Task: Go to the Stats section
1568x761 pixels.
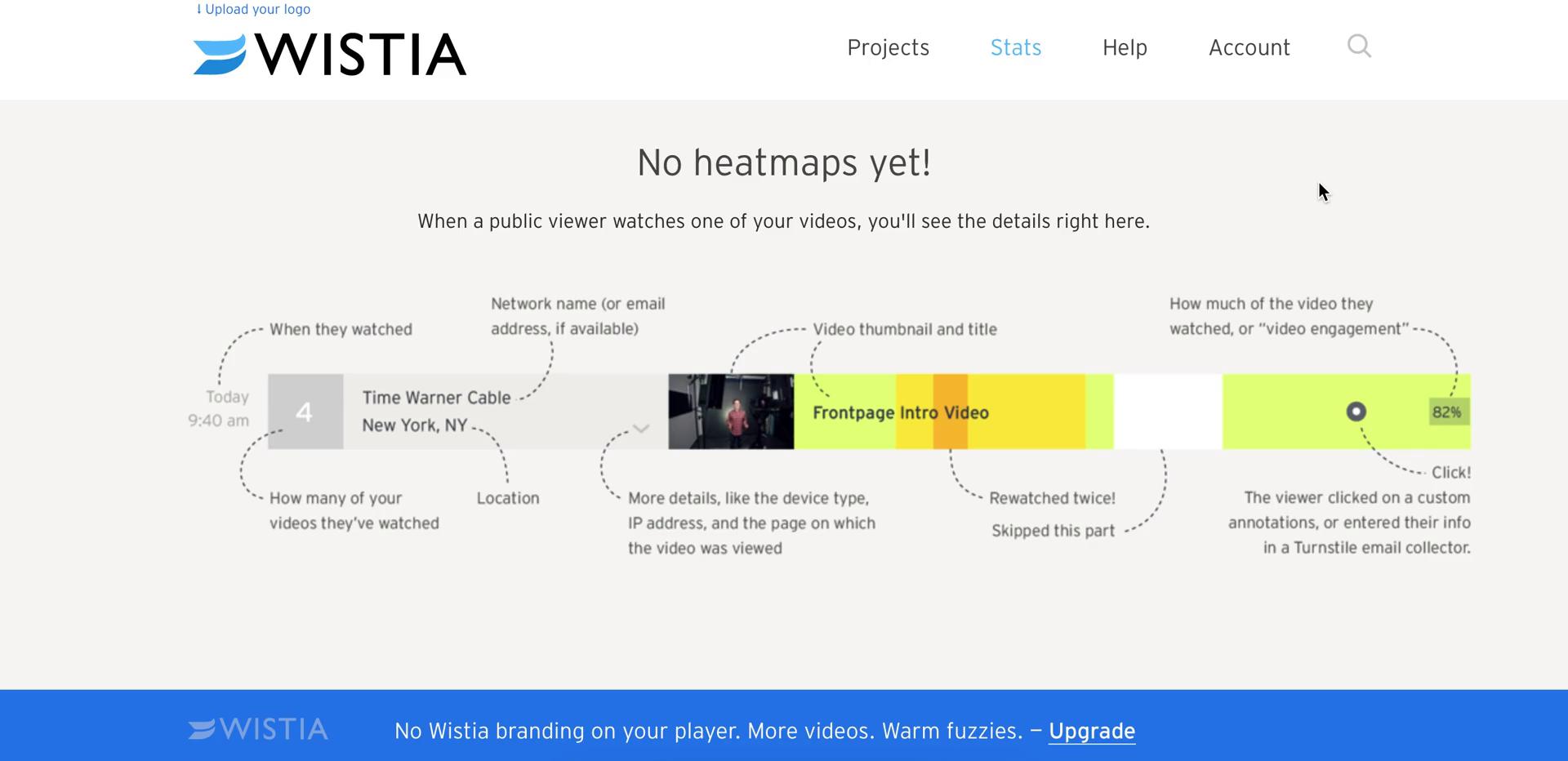Action: coord(1016,47)
